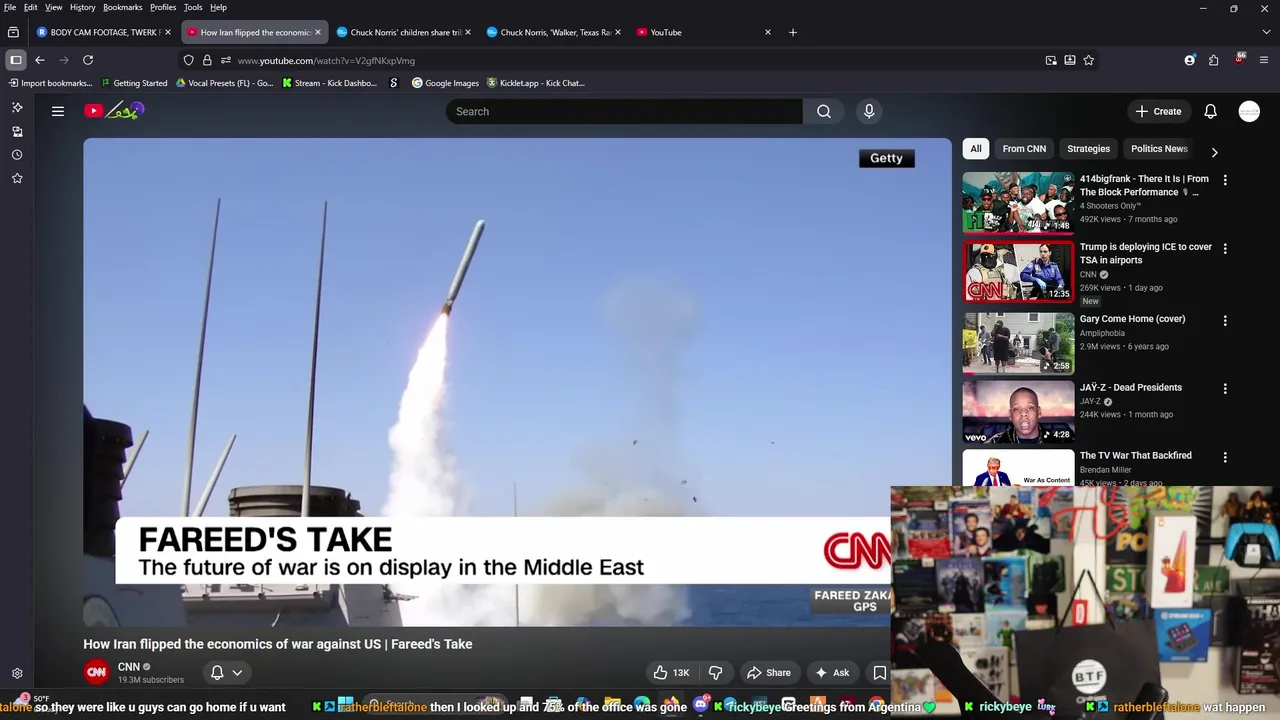Select the Politics News filter chip
This screenshot has height=720, width=1280.
1159,149
